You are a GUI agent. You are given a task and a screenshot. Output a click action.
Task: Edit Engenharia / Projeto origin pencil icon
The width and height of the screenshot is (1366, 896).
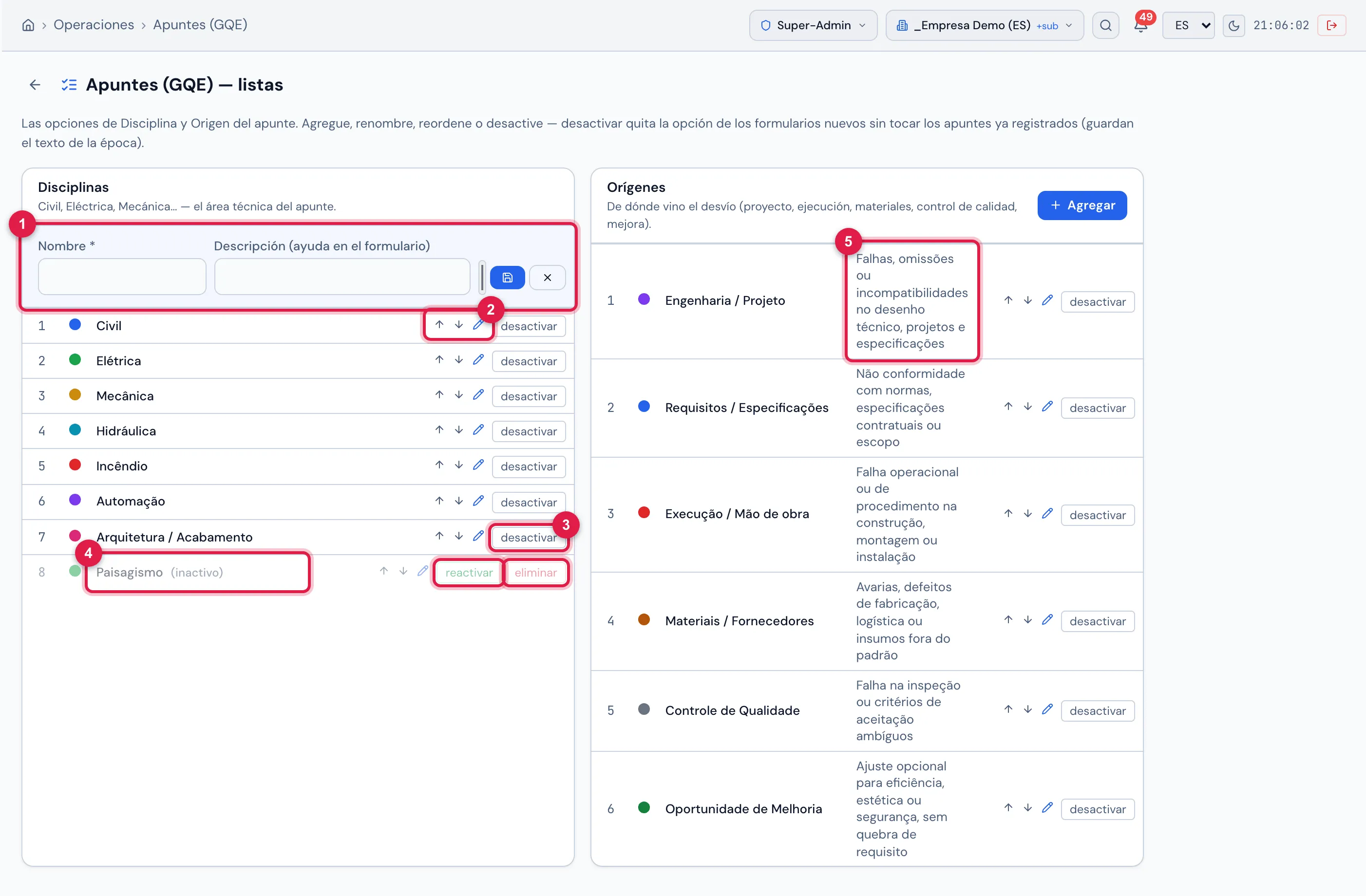[x=1047, y=300]
